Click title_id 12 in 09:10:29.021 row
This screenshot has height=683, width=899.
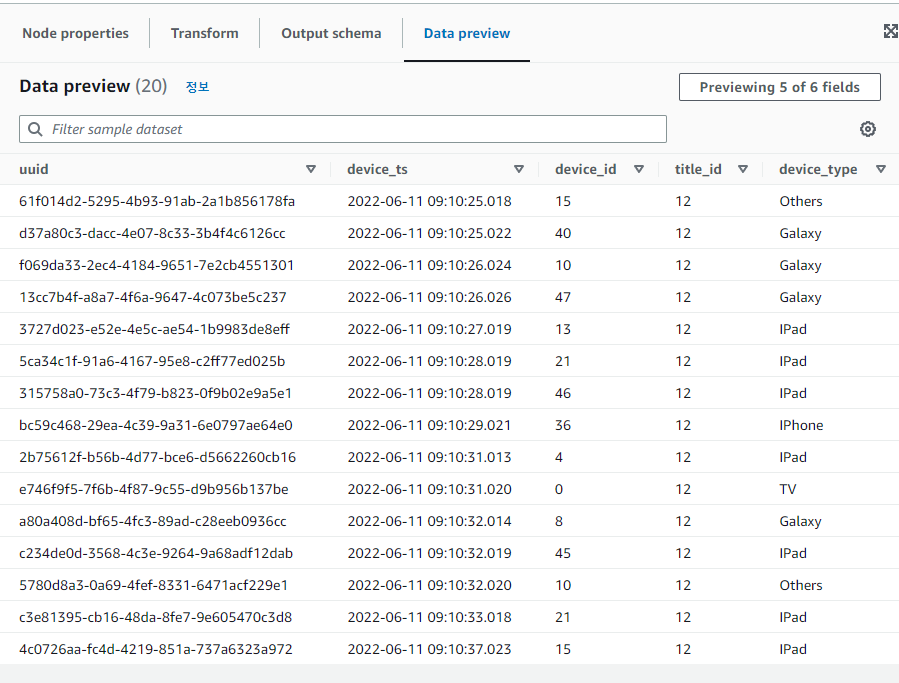tap(683, 426)
